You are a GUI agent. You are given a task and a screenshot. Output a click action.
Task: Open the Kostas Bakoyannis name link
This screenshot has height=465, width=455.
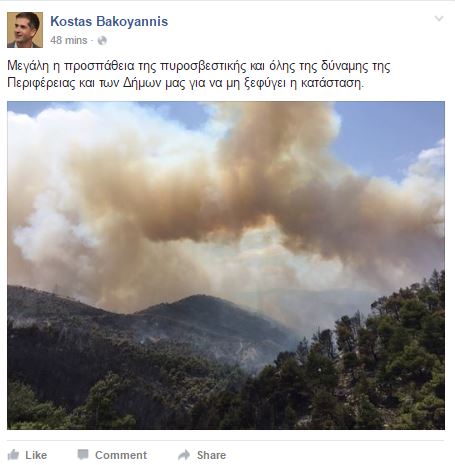click(109, 21)
